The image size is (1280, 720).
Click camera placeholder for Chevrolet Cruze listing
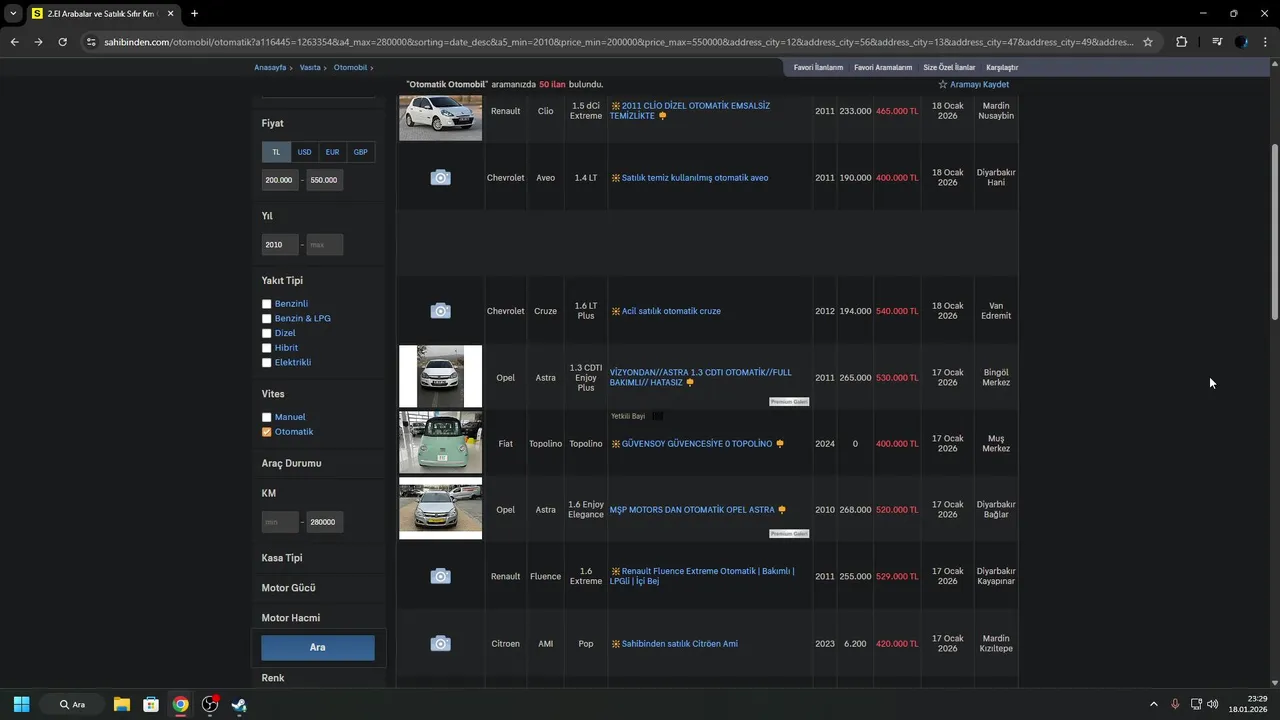click(440, 311)
